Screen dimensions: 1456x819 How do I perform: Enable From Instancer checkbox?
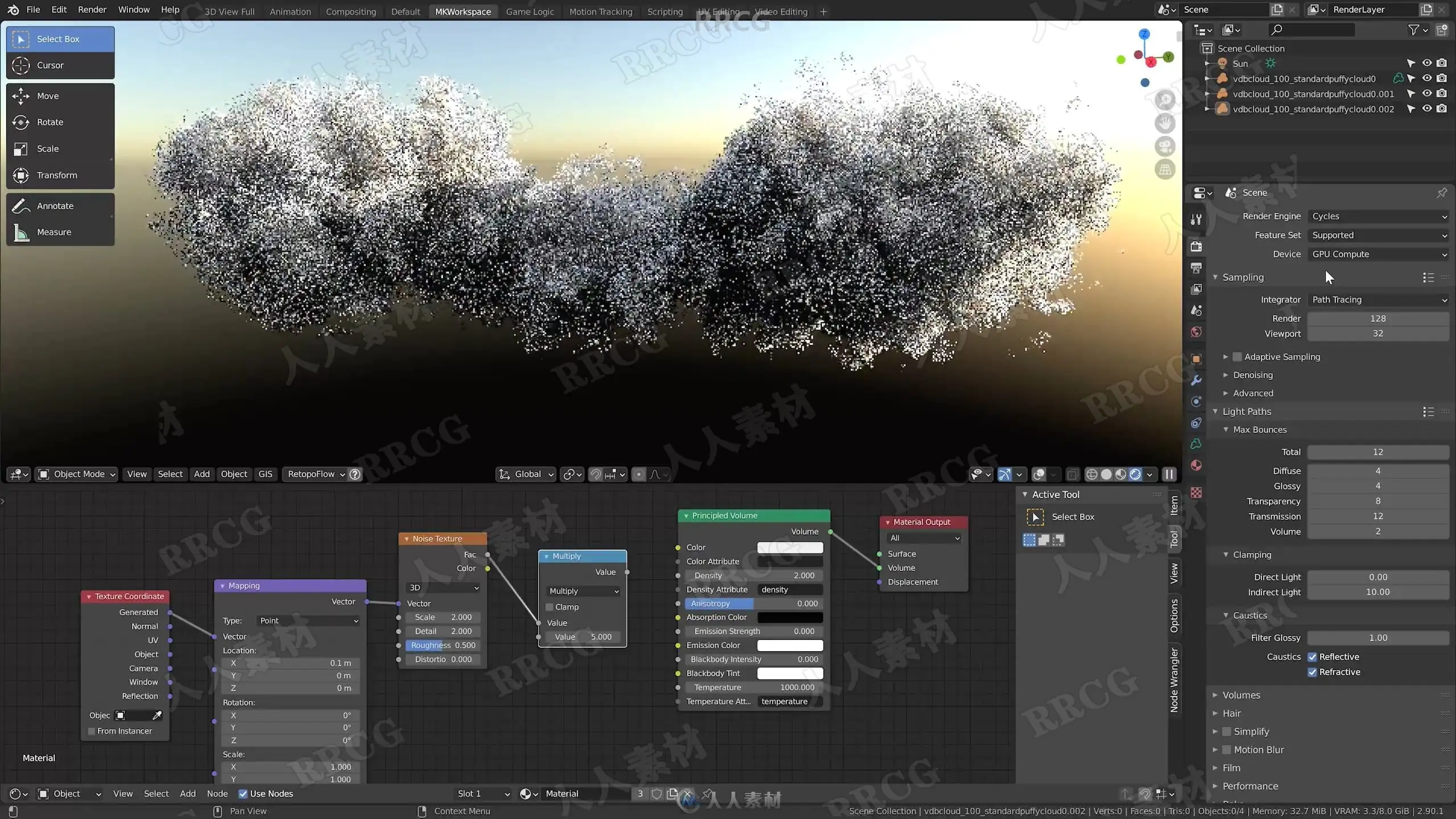tap(92, 731)
